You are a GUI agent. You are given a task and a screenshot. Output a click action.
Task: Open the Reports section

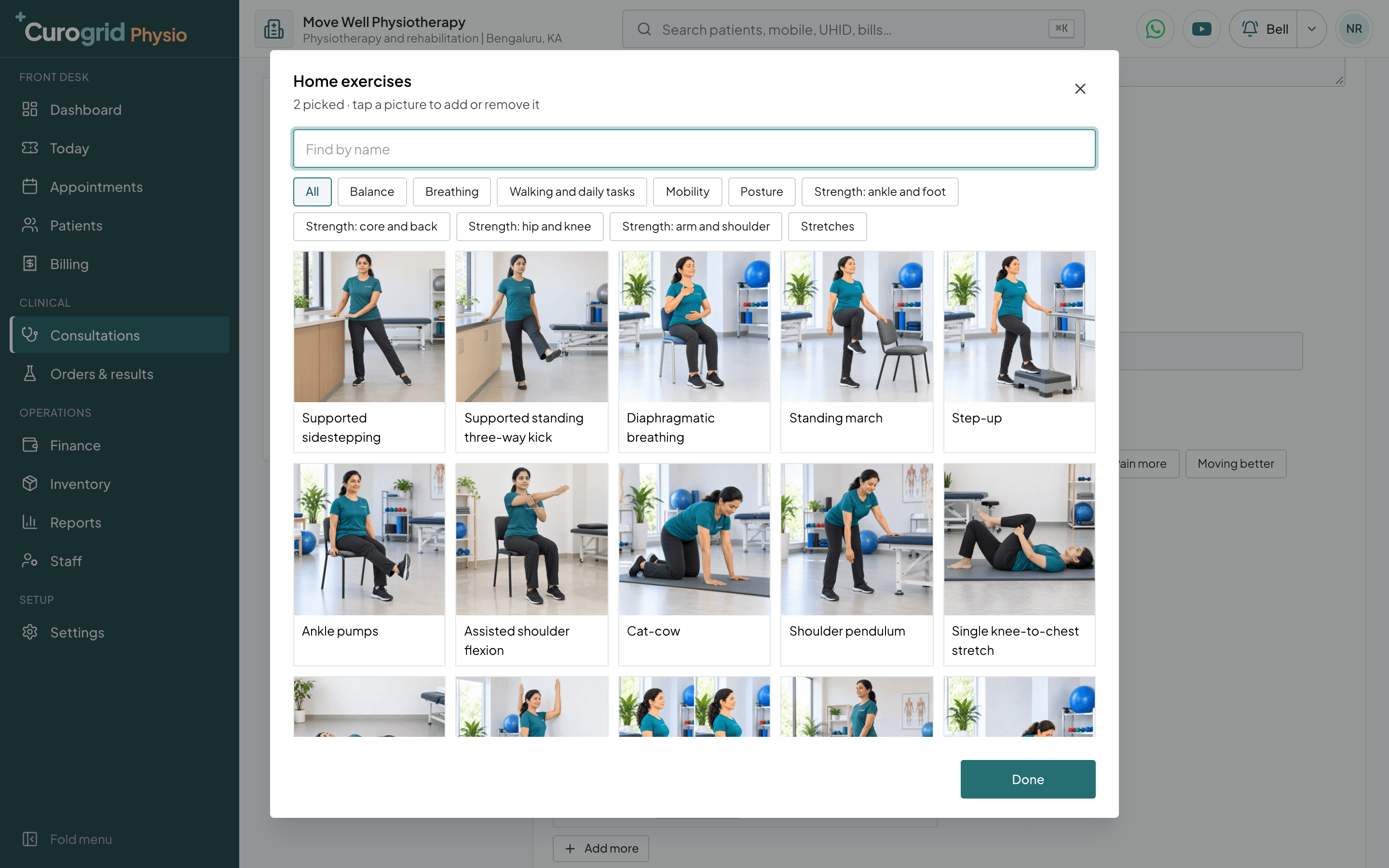(120, 522)
